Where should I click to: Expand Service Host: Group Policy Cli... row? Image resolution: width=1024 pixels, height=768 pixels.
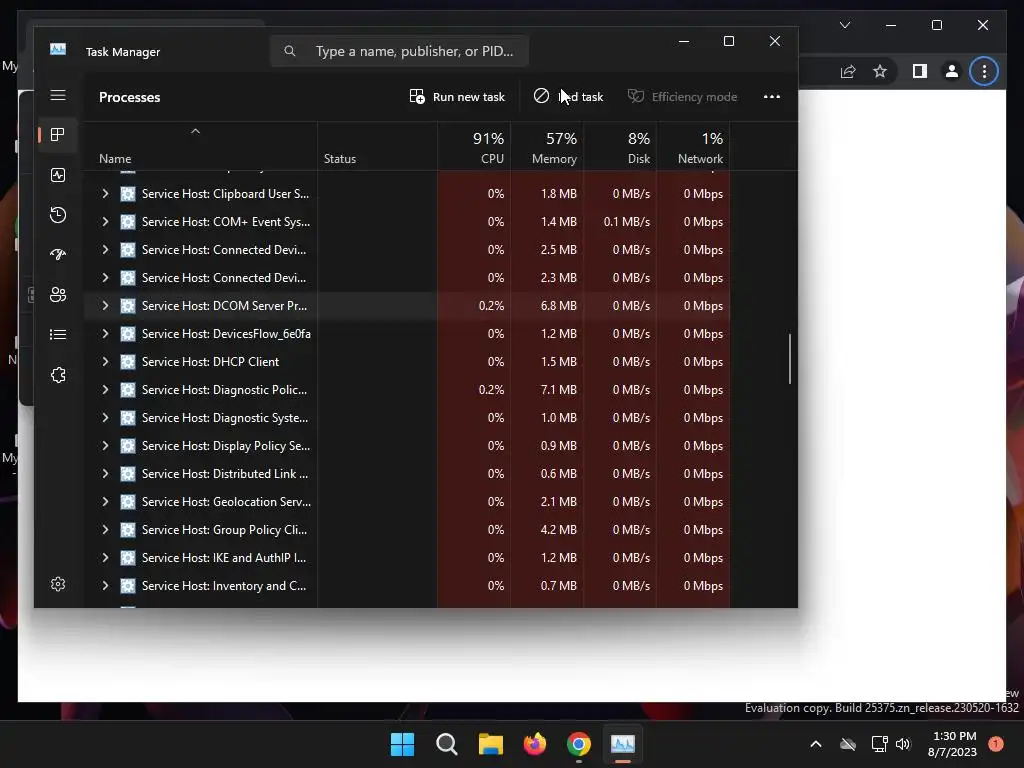[105, 530]
